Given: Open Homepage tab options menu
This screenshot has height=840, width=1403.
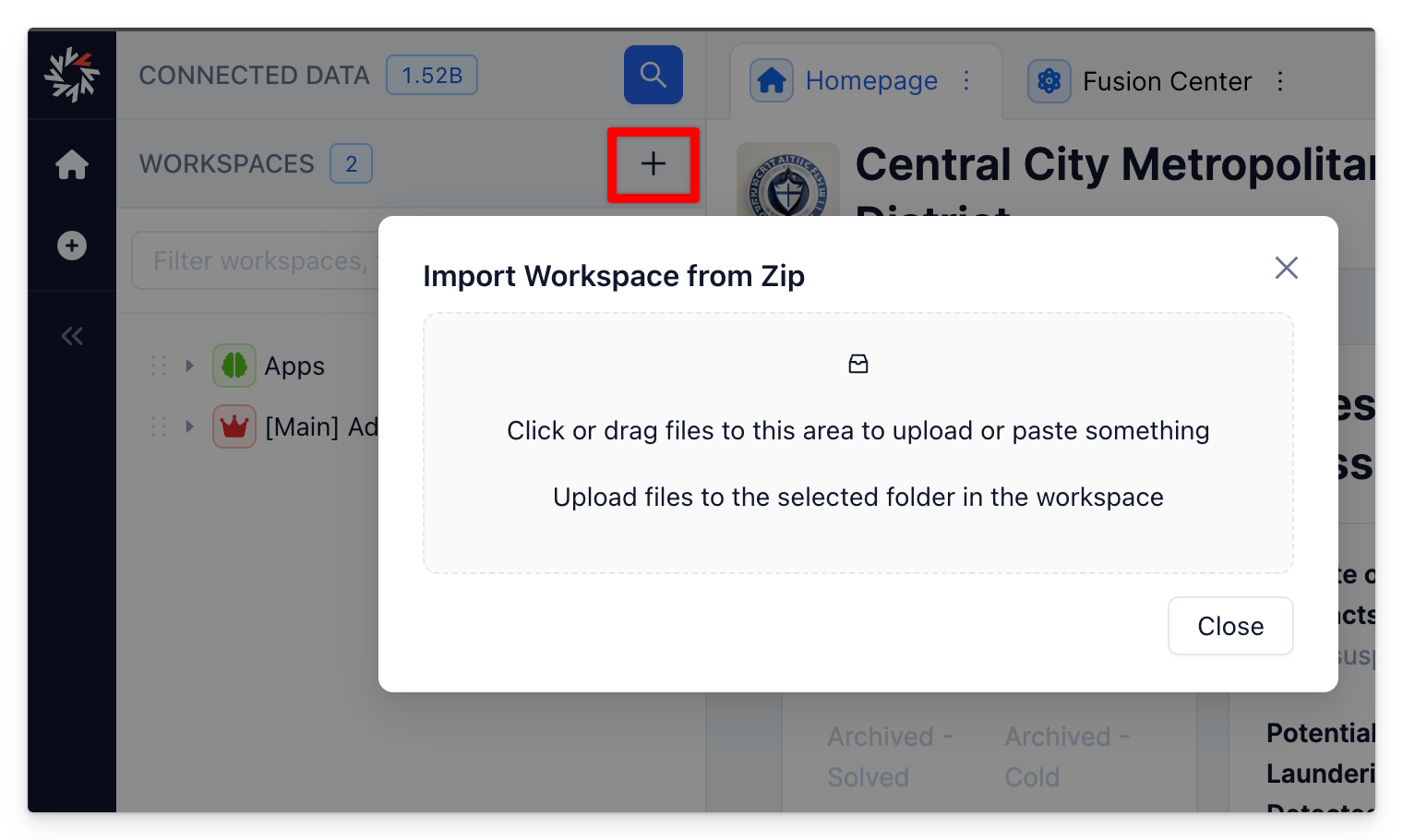Looking at the screenshot, I should [966, 81].
